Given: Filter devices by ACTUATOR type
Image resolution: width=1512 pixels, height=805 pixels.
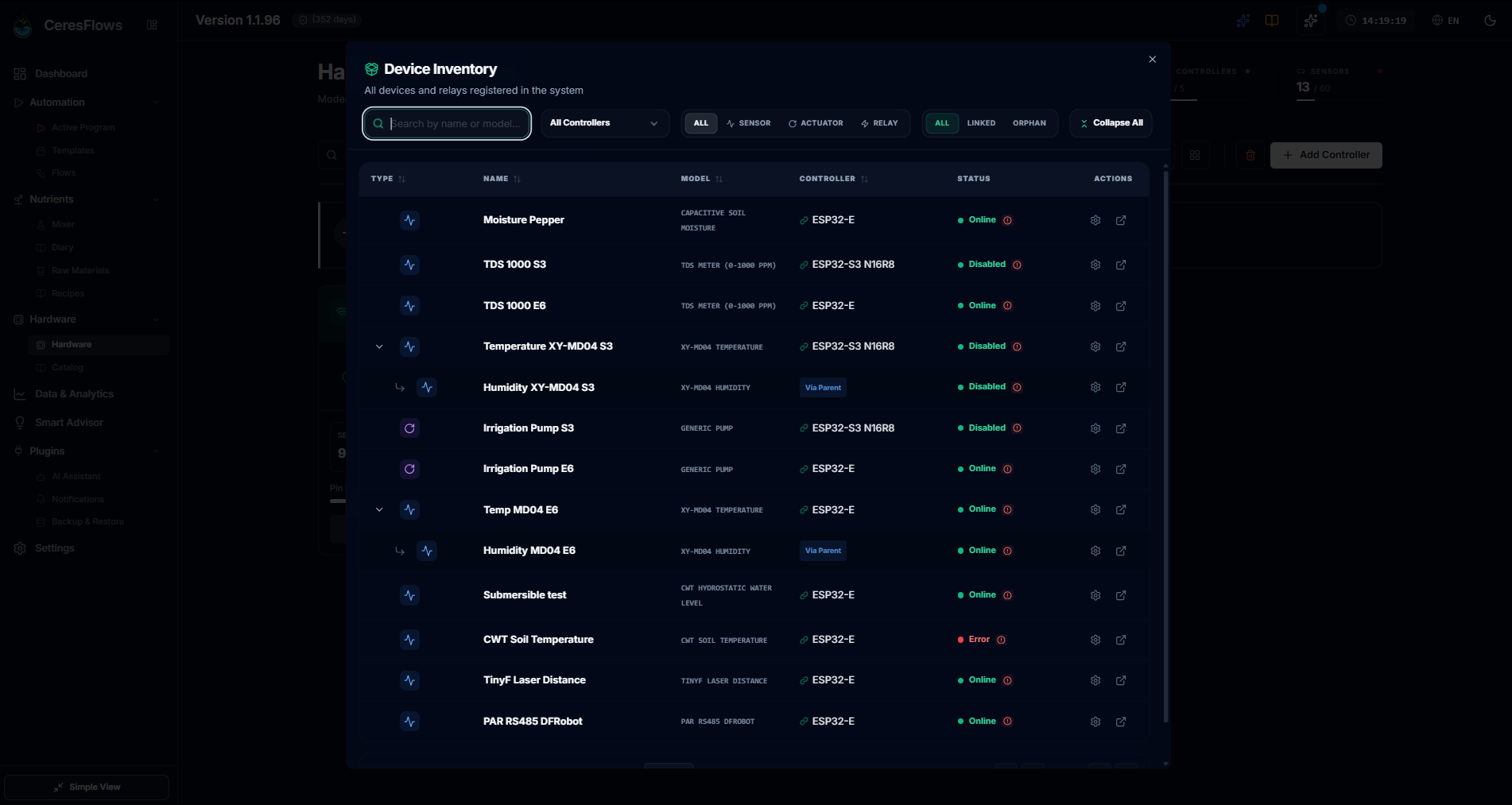Looking at the screenshot, I should pos(816,123).
